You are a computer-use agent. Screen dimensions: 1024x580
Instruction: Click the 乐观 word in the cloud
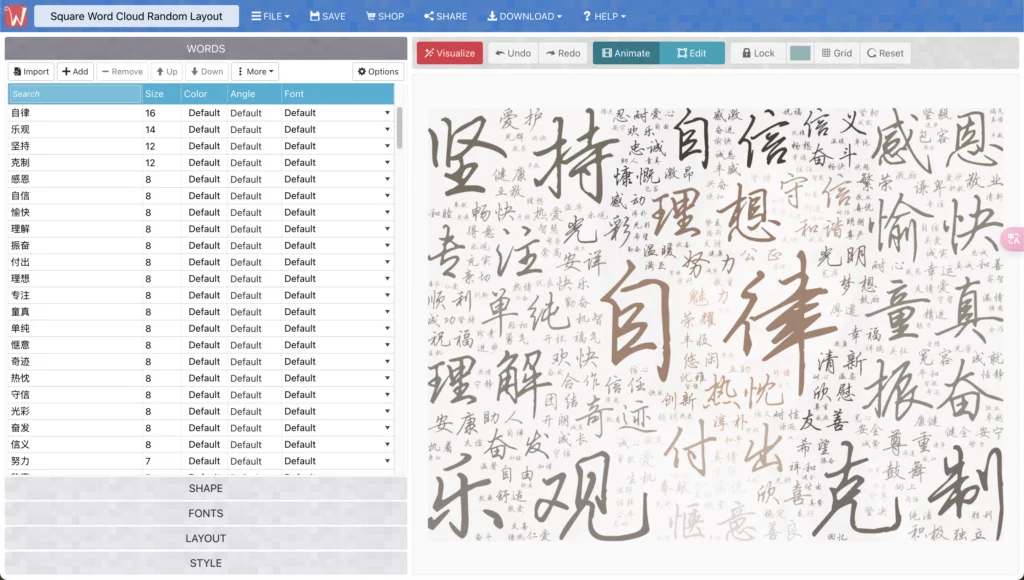(539, 496)
